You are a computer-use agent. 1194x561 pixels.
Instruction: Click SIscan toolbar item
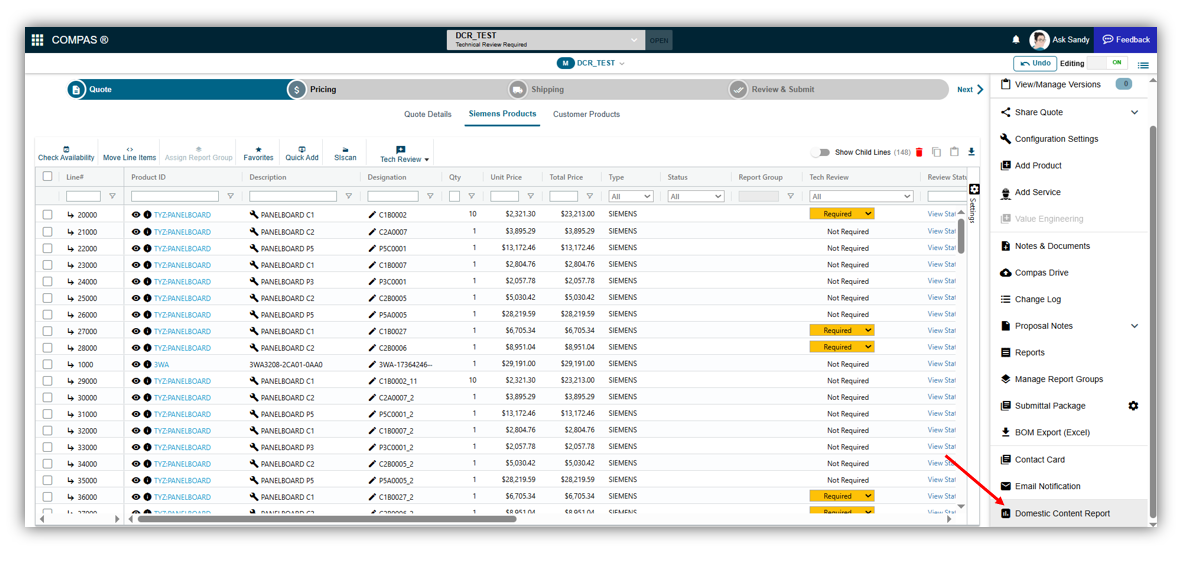(345, 154)
